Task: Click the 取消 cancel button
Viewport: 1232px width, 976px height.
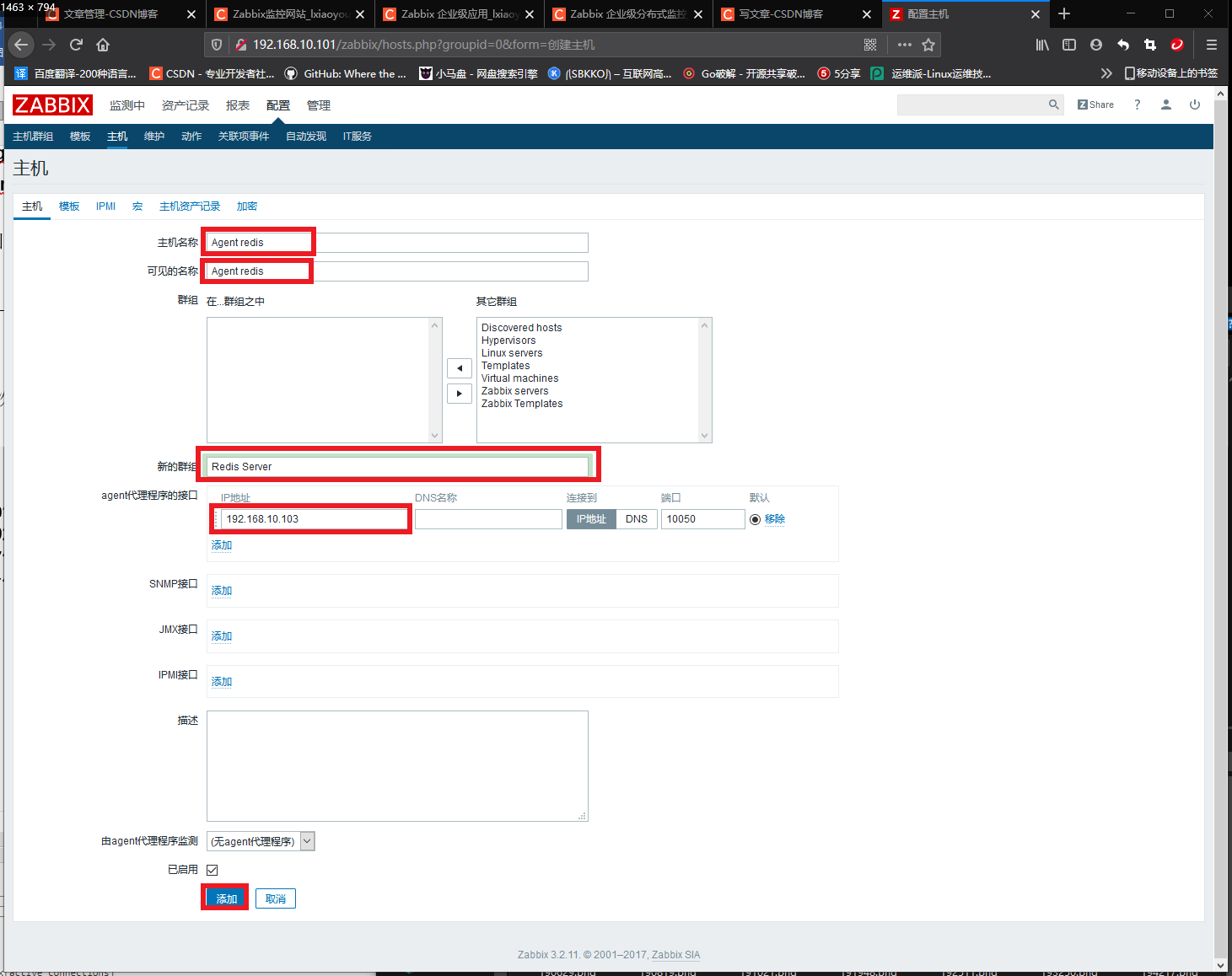Action: pyautogui.click(x=276, y=898)
